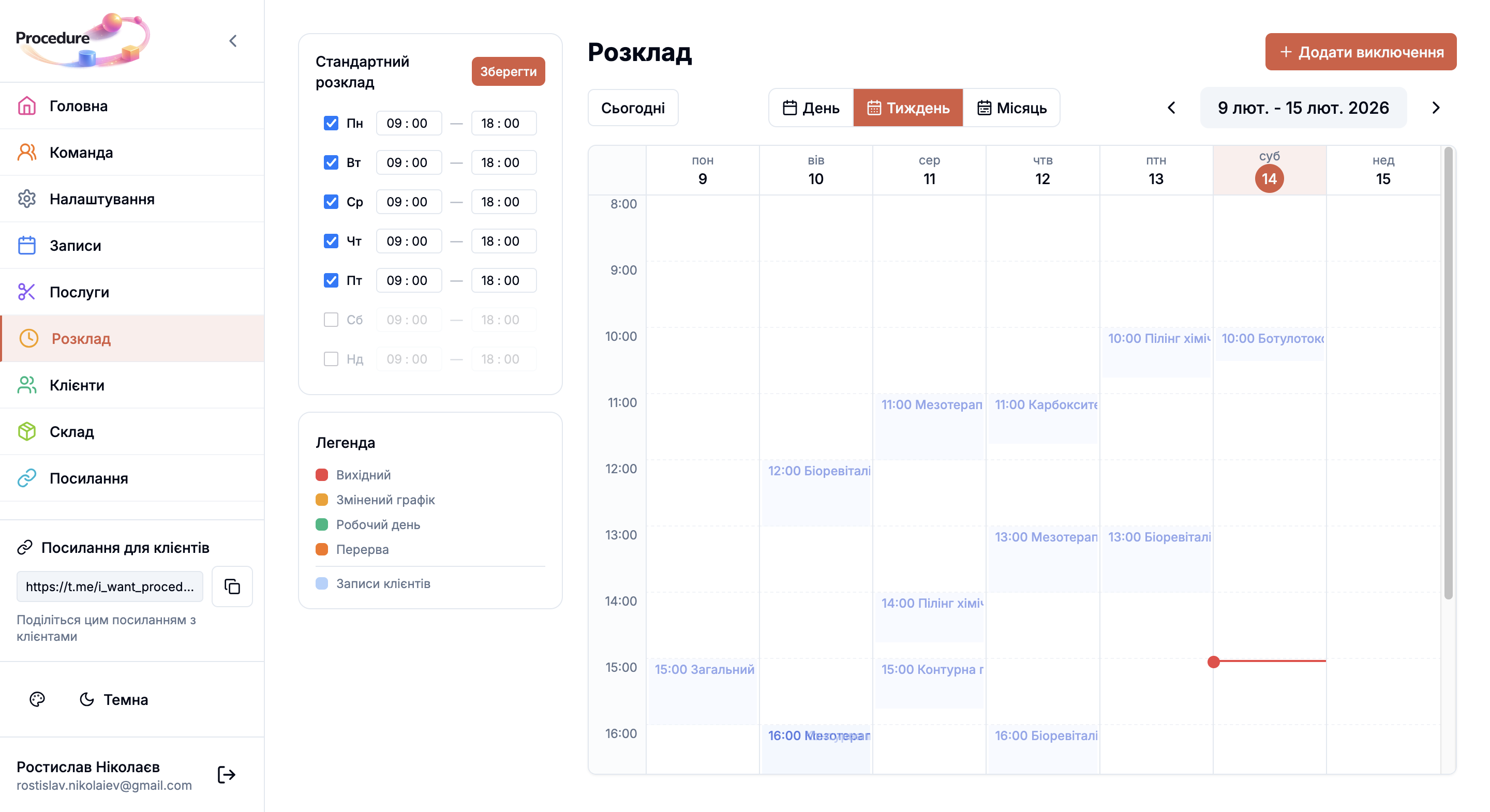This screenshot has width=1490, height=812.
Task: Switch the calendar to Місяць view
Action: [1011, 108]
